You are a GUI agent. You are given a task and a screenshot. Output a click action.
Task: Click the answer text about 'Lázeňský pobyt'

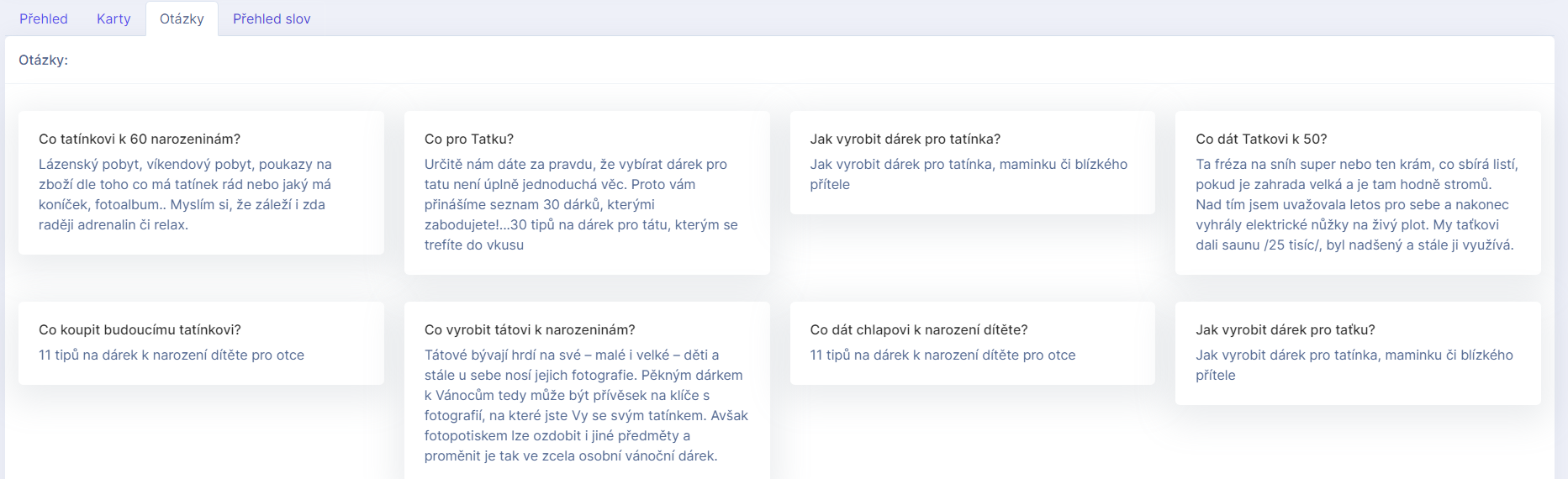[186, 194]
